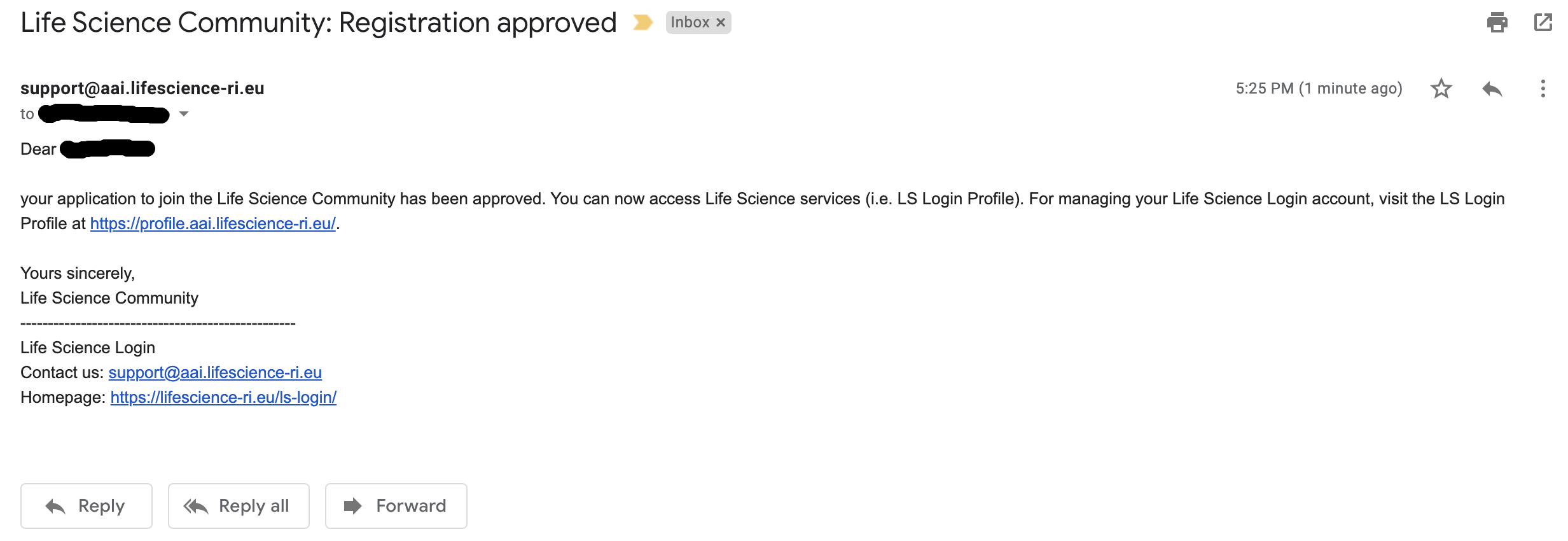Image resolution: width=1568 pixels, height=541 pixels.
Task: Click the double-arrow Reply all icon
Action: (x=195, y=506)
